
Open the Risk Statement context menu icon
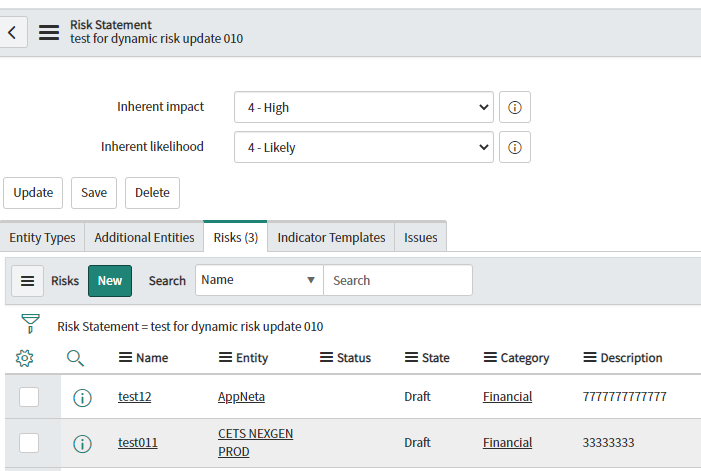point(49,32)
